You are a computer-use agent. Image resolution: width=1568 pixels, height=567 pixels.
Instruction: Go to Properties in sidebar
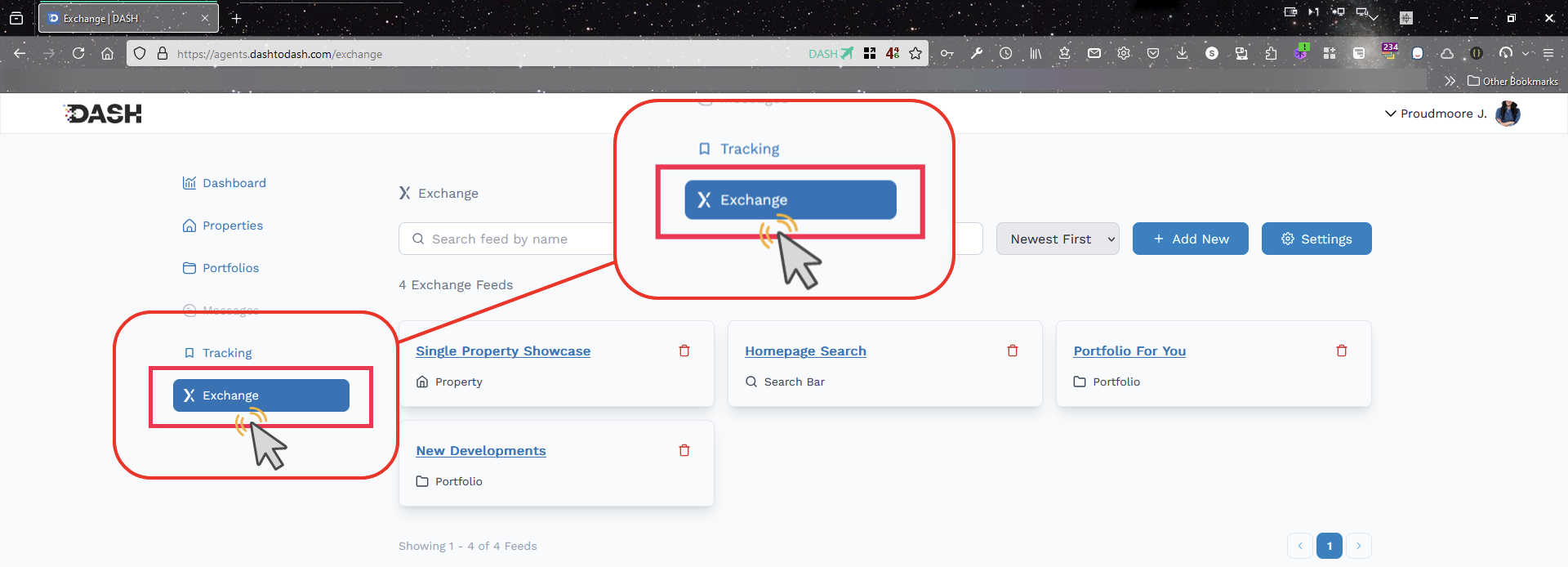click(223, 225)
